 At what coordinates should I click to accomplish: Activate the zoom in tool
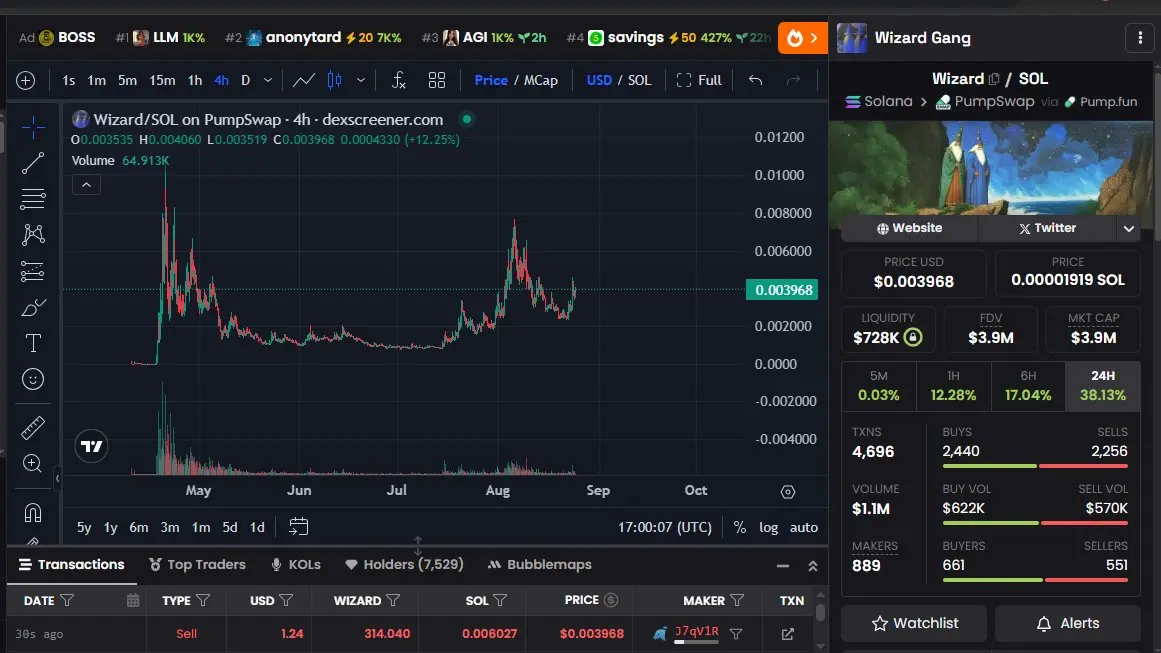tap(33, 463)
